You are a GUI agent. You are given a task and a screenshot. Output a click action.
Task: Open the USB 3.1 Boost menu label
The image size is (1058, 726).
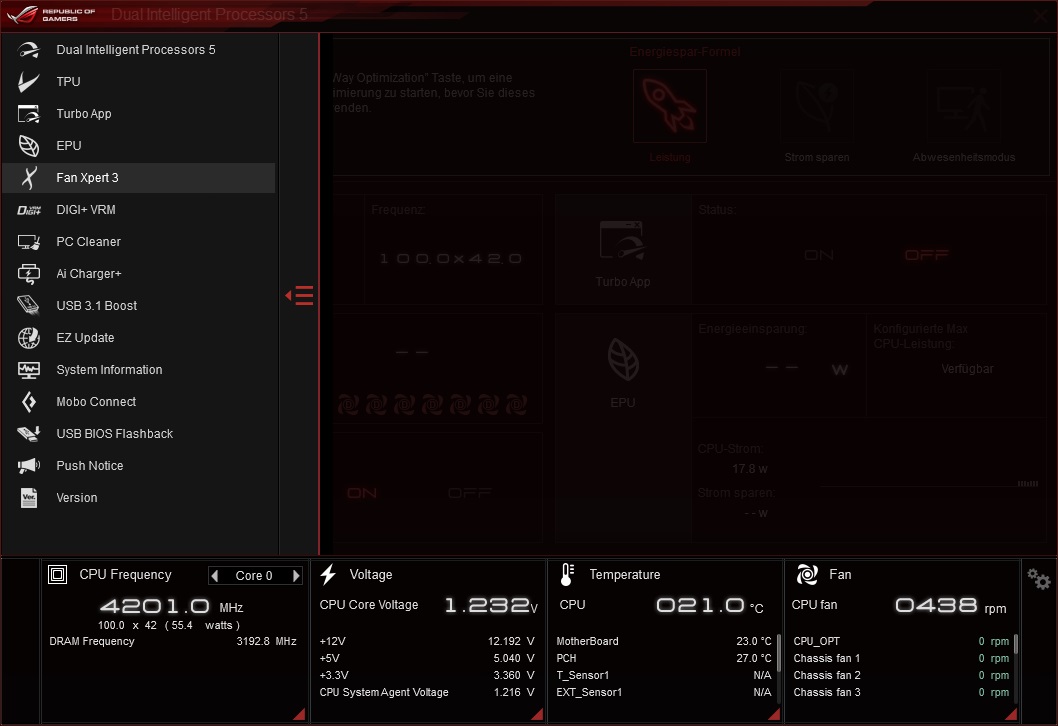tap(96, 306)
